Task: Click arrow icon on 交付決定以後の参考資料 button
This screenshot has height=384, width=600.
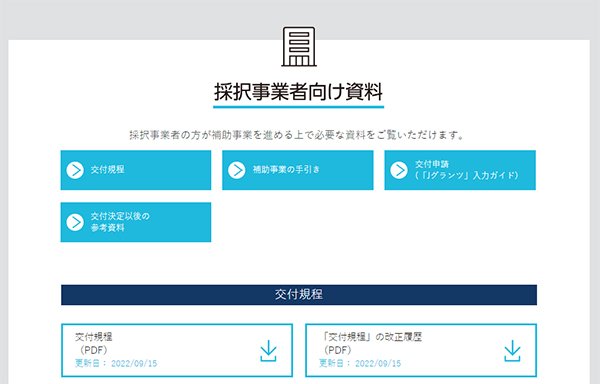Action: point(75,222)
